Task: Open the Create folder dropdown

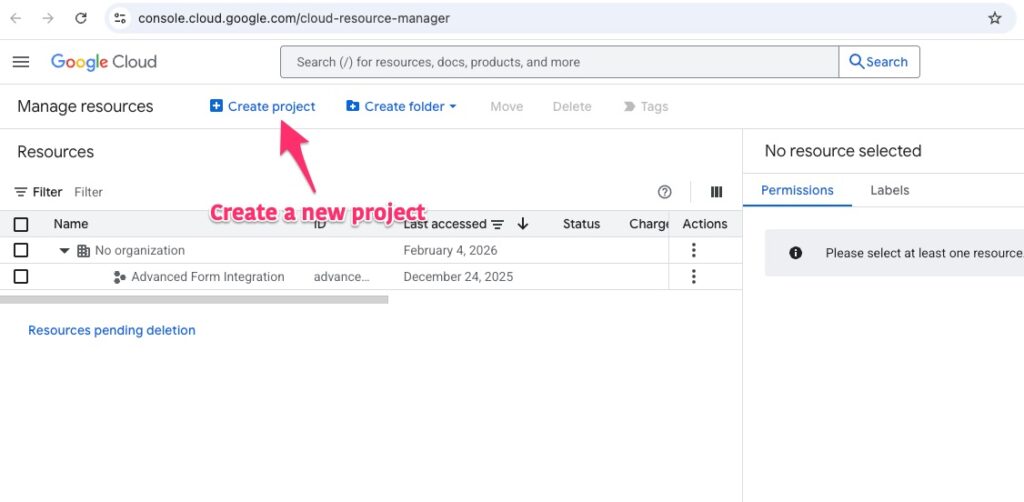Action: pyautogui.click(x=401, y=106)
